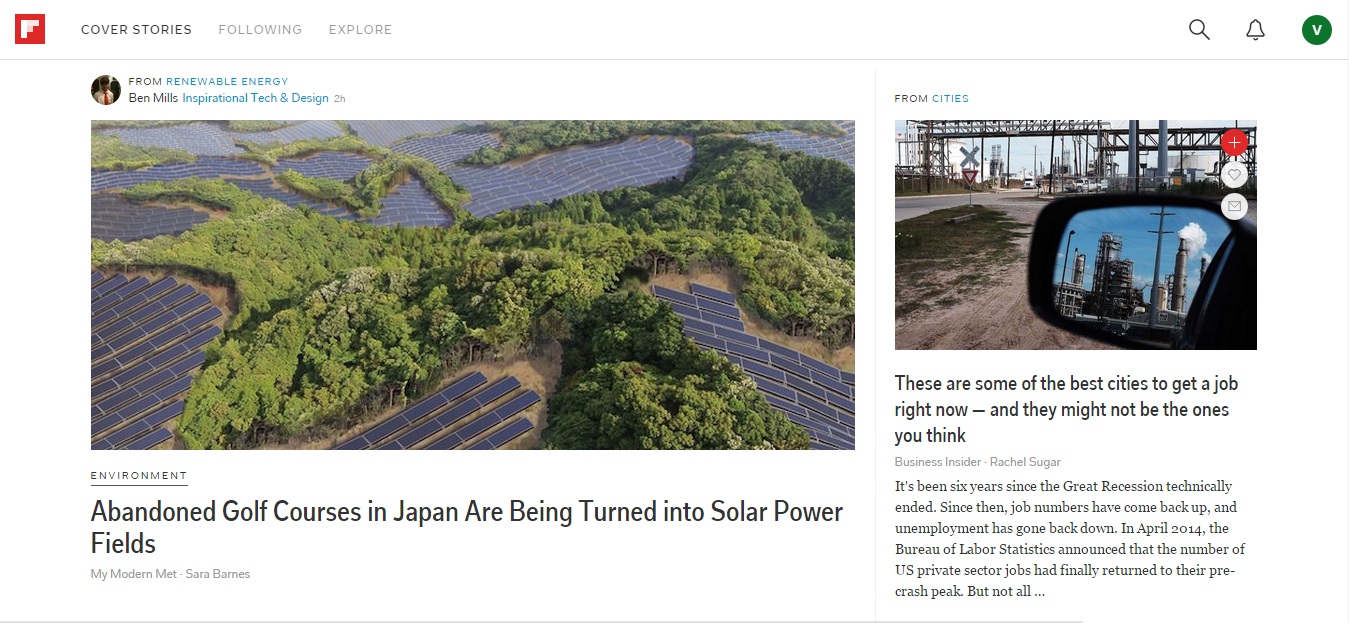The width and height of the screenshot is (1349, 623).
Task: Open the green V profile avatar
Action: [x=1316, y=30]
